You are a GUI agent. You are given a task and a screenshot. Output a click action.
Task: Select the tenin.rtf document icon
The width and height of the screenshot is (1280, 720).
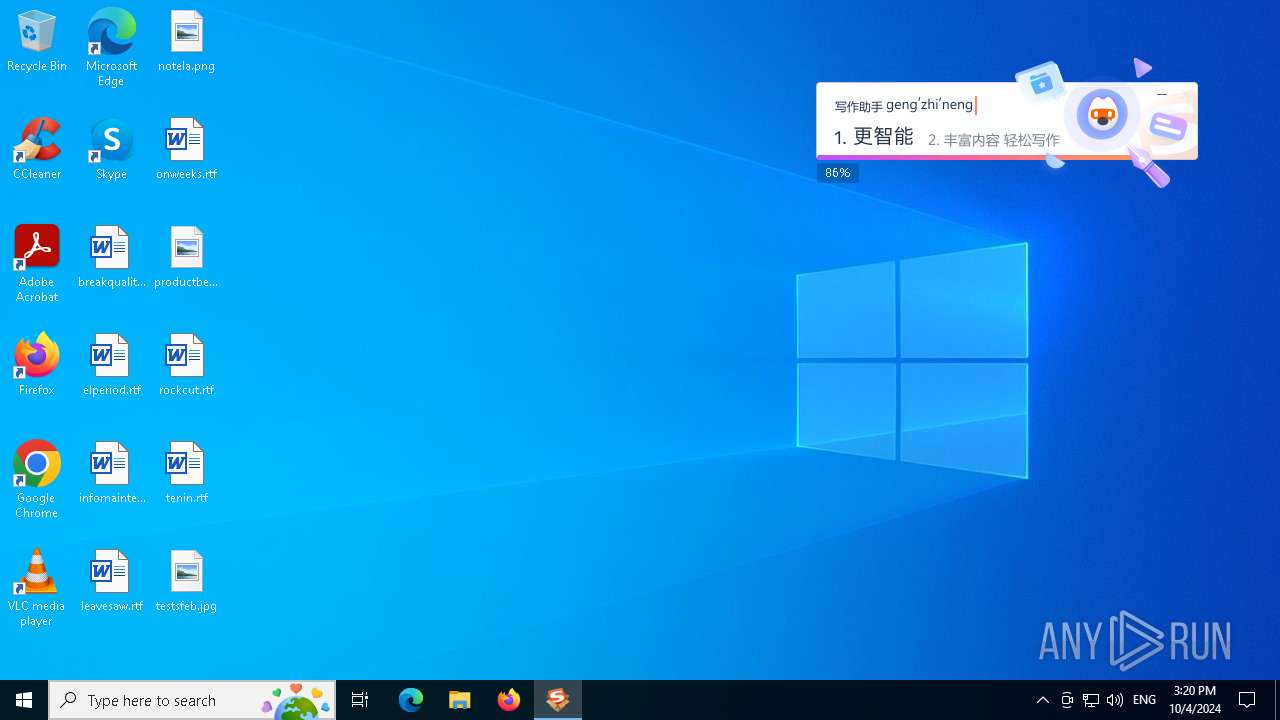pyautogui.click(x=186, y=474)
